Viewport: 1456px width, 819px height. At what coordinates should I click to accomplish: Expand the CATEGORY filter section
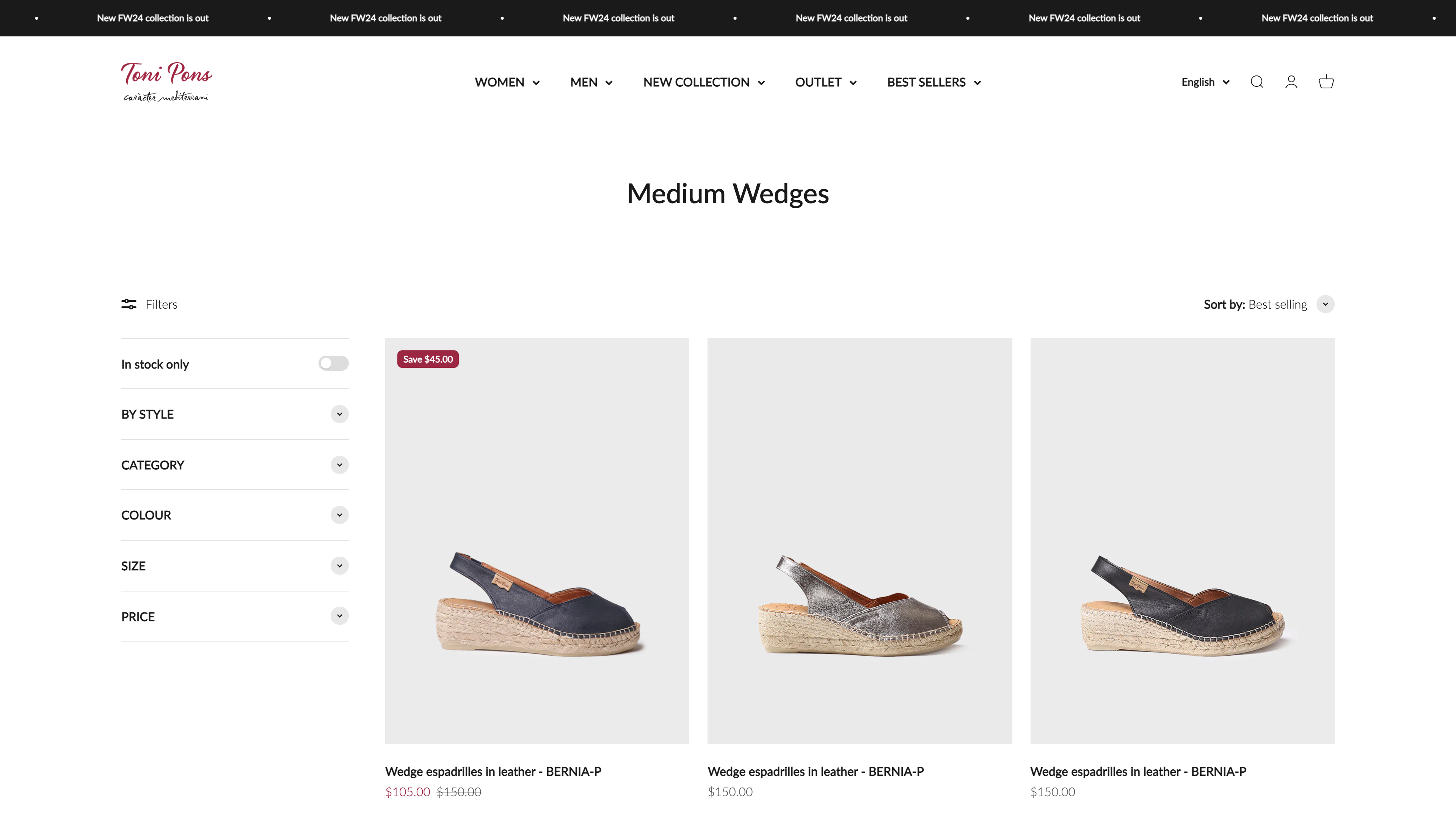[339, 464]
